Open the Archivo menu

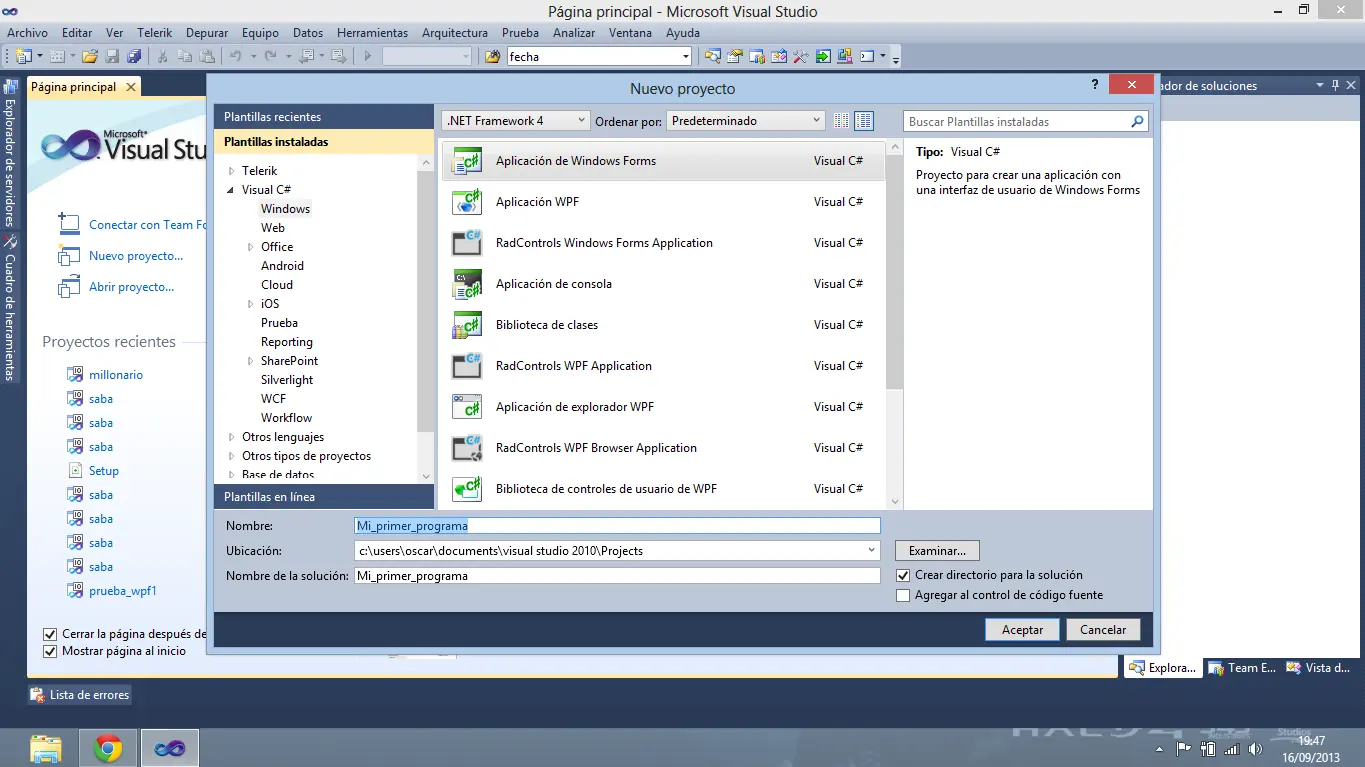(27, 33)
